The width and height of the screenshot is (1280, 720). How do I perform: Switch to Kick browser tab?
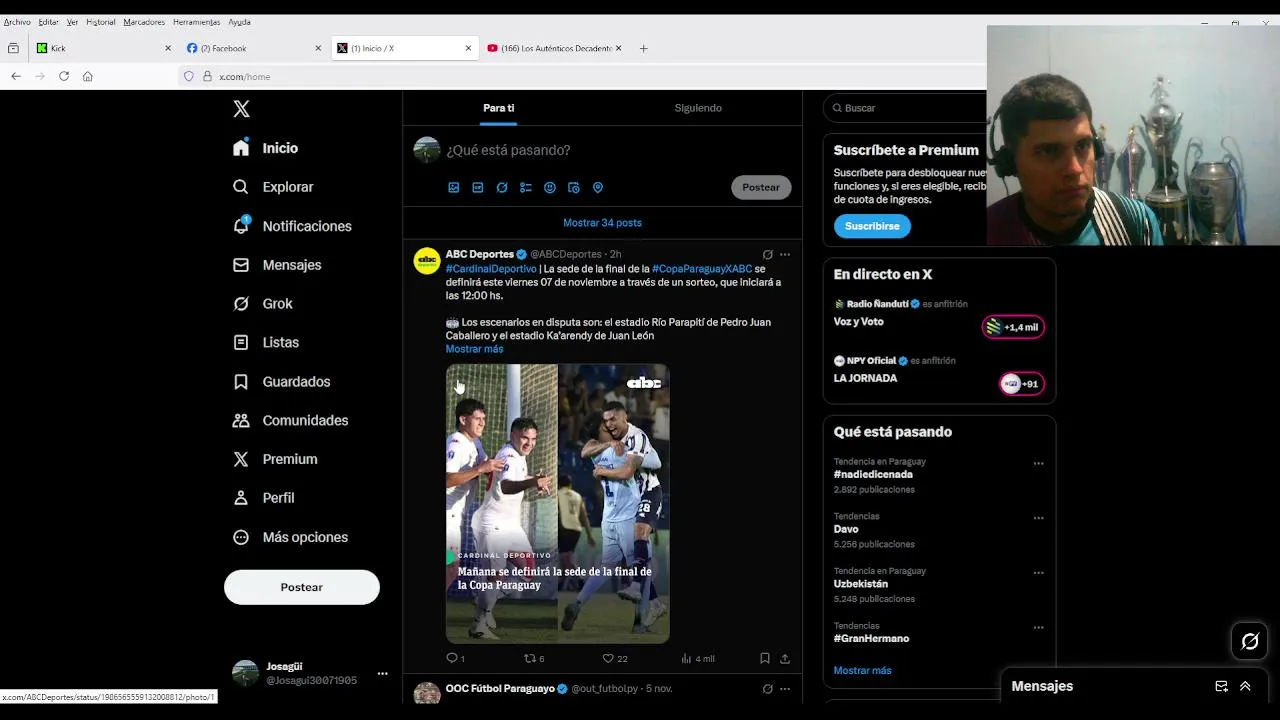(104, 48)
